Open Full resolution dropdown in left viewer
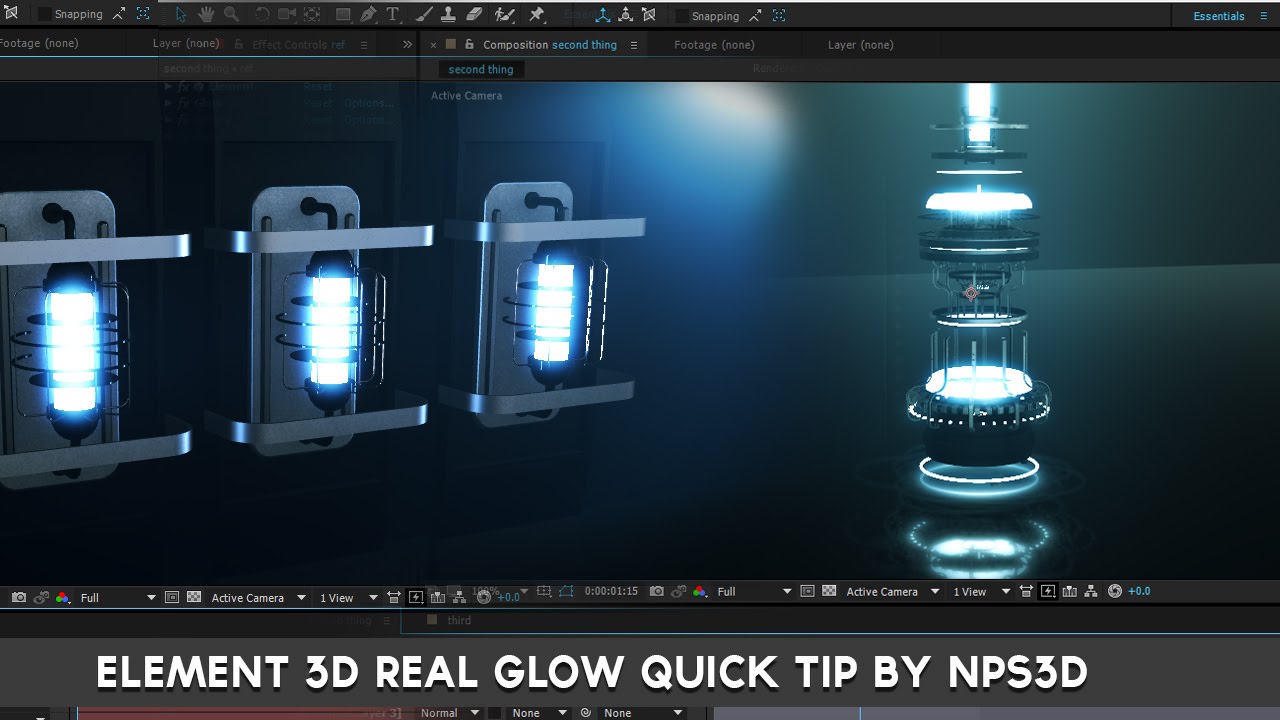 point(118,597)
